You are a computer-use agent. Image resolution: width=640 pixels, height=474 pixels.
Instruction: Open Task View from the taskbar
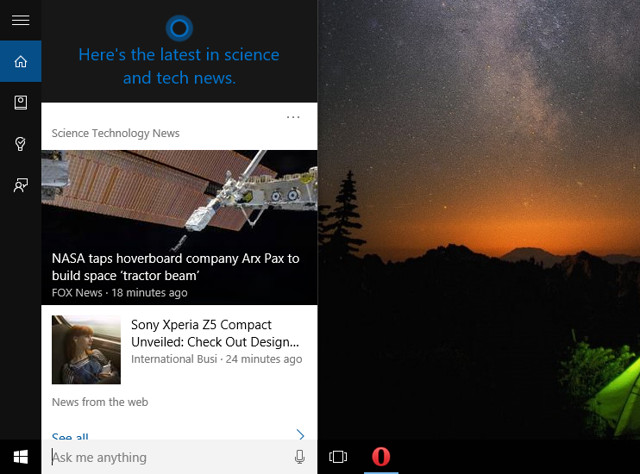(x=338, y=457)
